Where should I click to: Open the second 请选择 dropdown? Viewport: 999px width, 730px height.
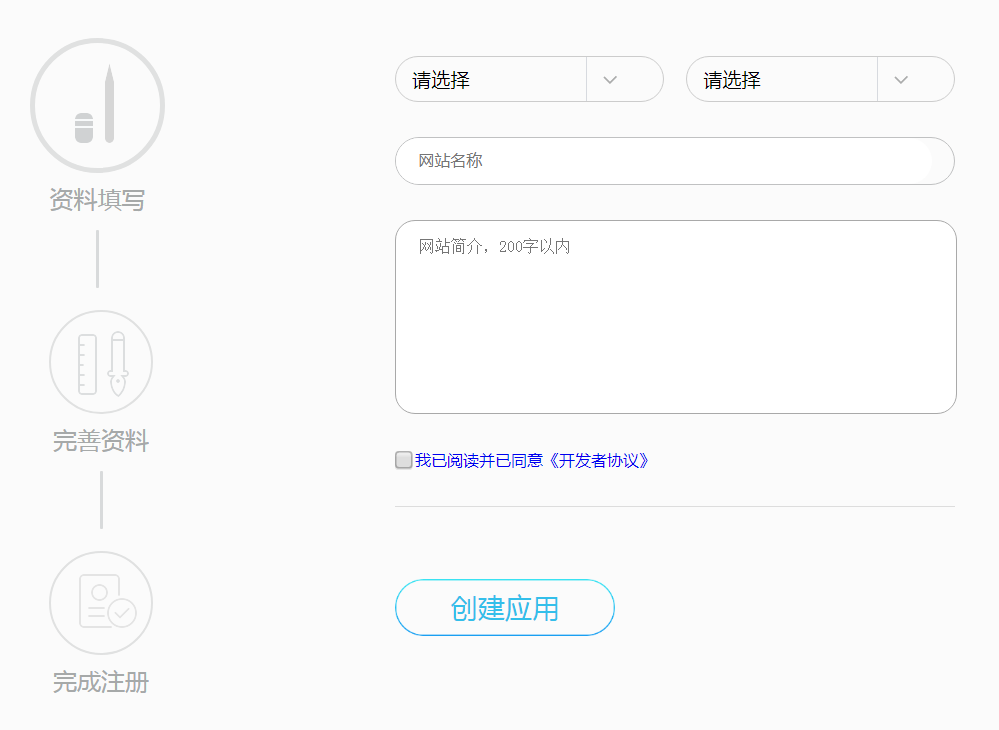tap(820, 79)
